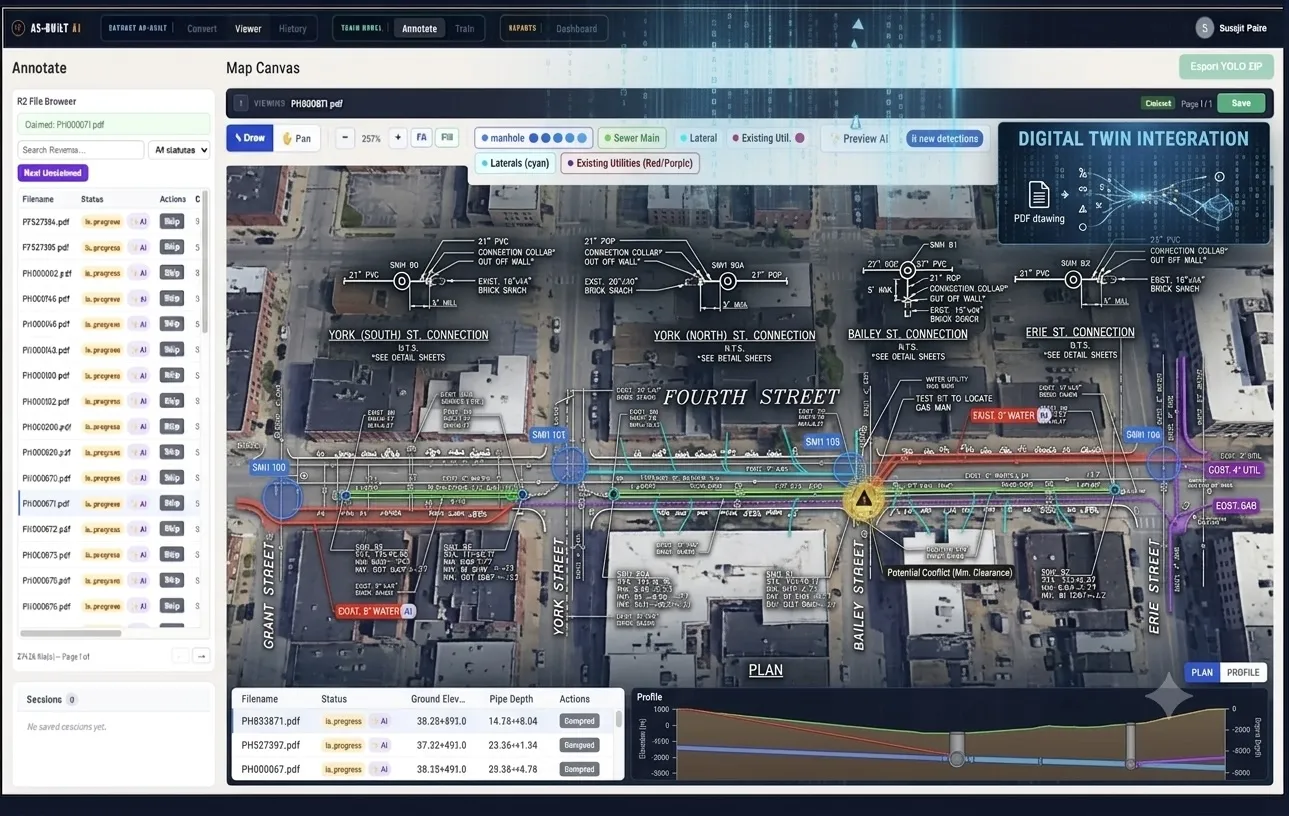This screenshot has height=816, width=1289.
Task: Toggle Existing Utilities (Red/Purple) legend chip
Action: 629,163
